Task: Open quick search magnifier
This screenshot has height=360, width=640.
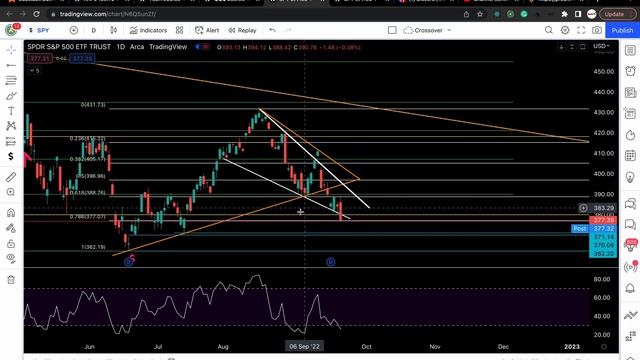Action: (x=549, y=30)
